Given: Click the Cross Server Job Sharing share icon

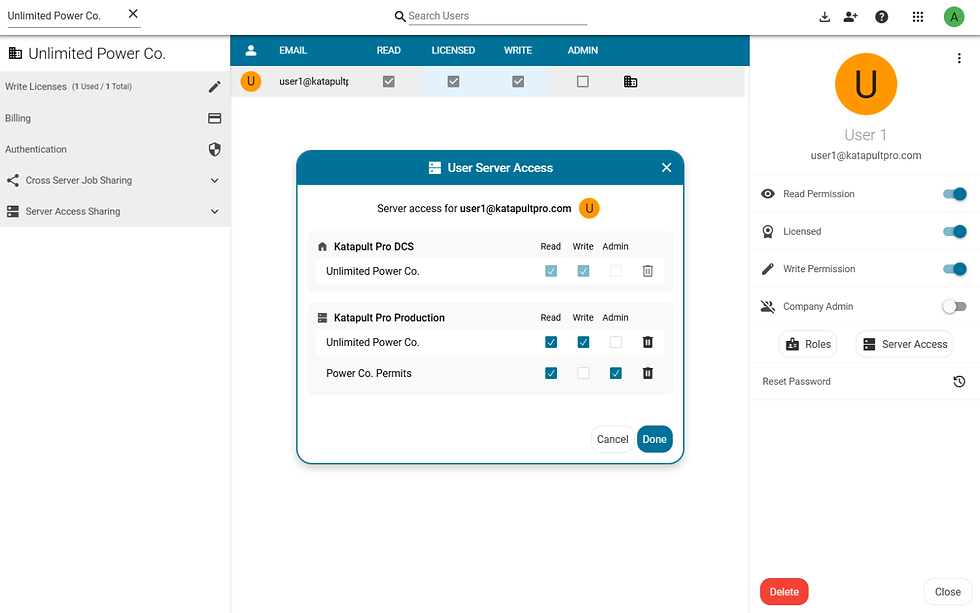Looking at the screenshot, I should tap(12, 181).
